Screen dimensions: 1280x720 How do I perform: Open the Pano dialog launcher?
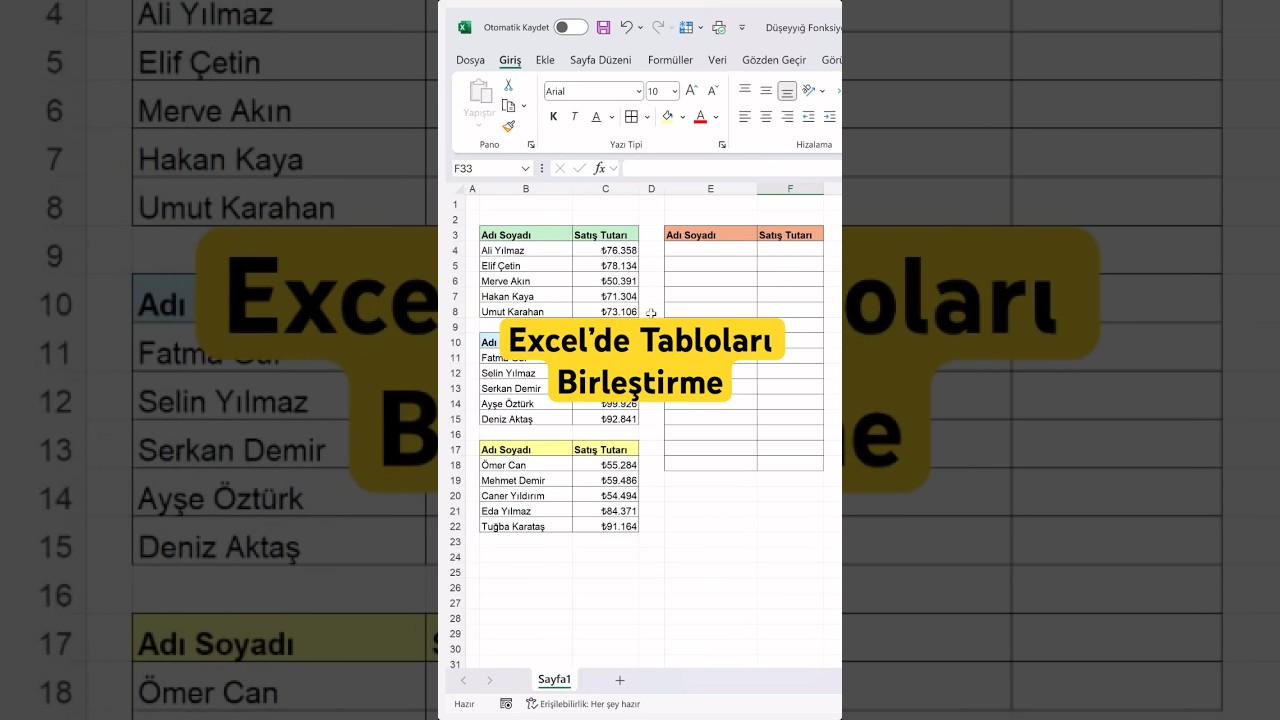(x=531, y=145)
